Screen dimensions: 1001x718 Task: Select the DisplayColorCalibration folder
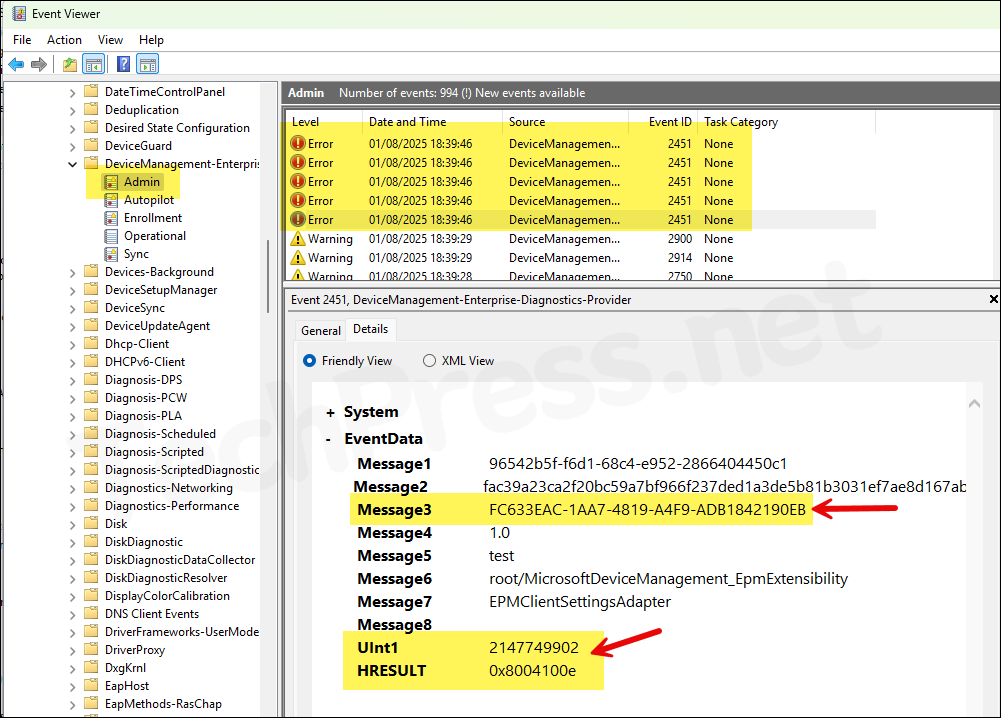click(x=167, y=595)
